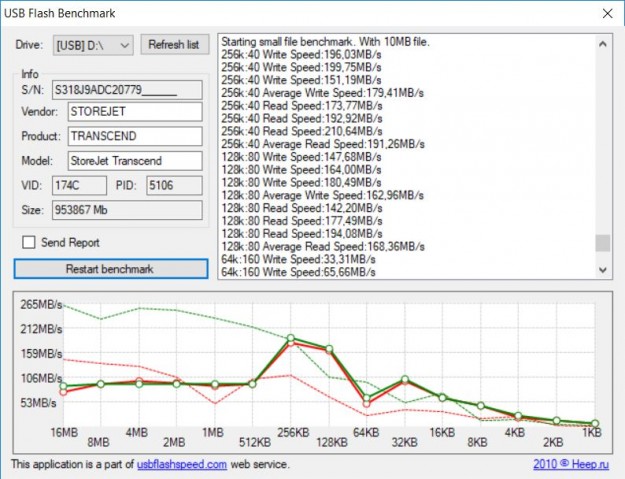Click the Model field StoreJet Transcend
Viewport: 625px width, 479px height.
coord(134,161)
